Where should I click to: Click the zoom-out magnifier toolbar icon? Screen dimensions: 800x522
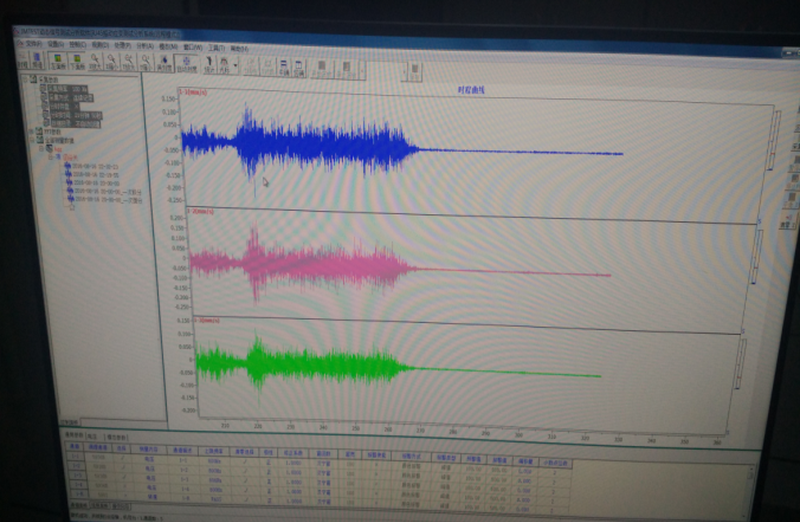coord(112,62)
